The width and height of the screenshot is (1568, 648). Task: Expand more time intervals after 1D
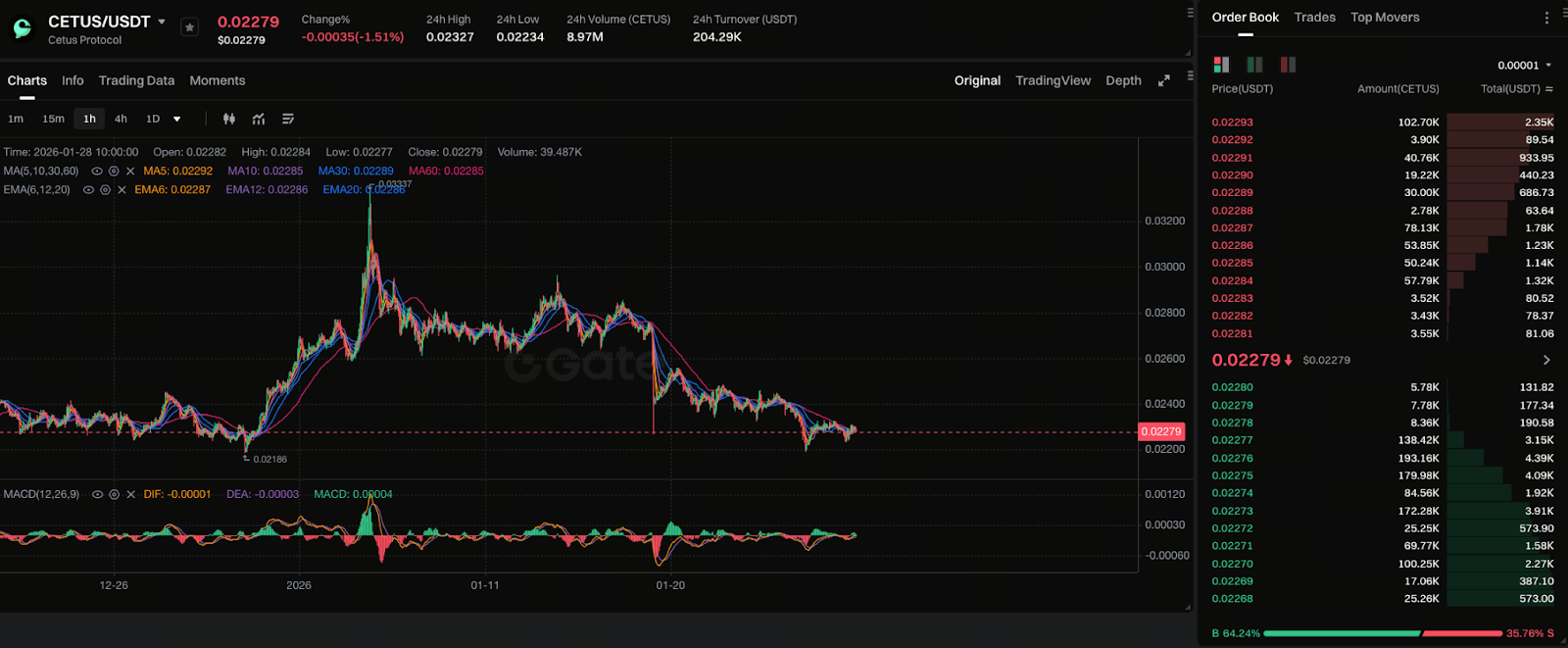pyautogui.click(x=177, y=119)
